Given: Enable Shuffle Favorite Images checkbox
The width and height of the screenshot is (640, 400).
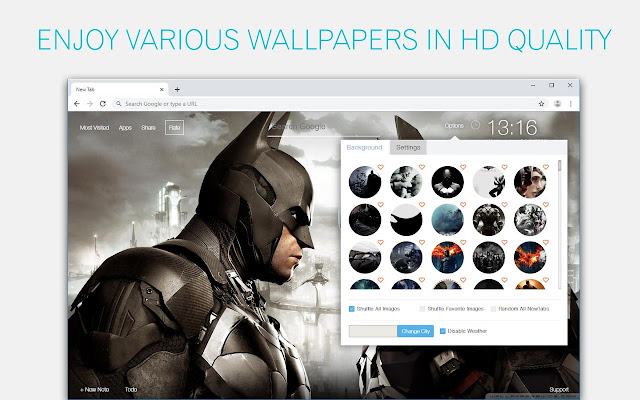Looking at the screenshot, I should (422, 309).
